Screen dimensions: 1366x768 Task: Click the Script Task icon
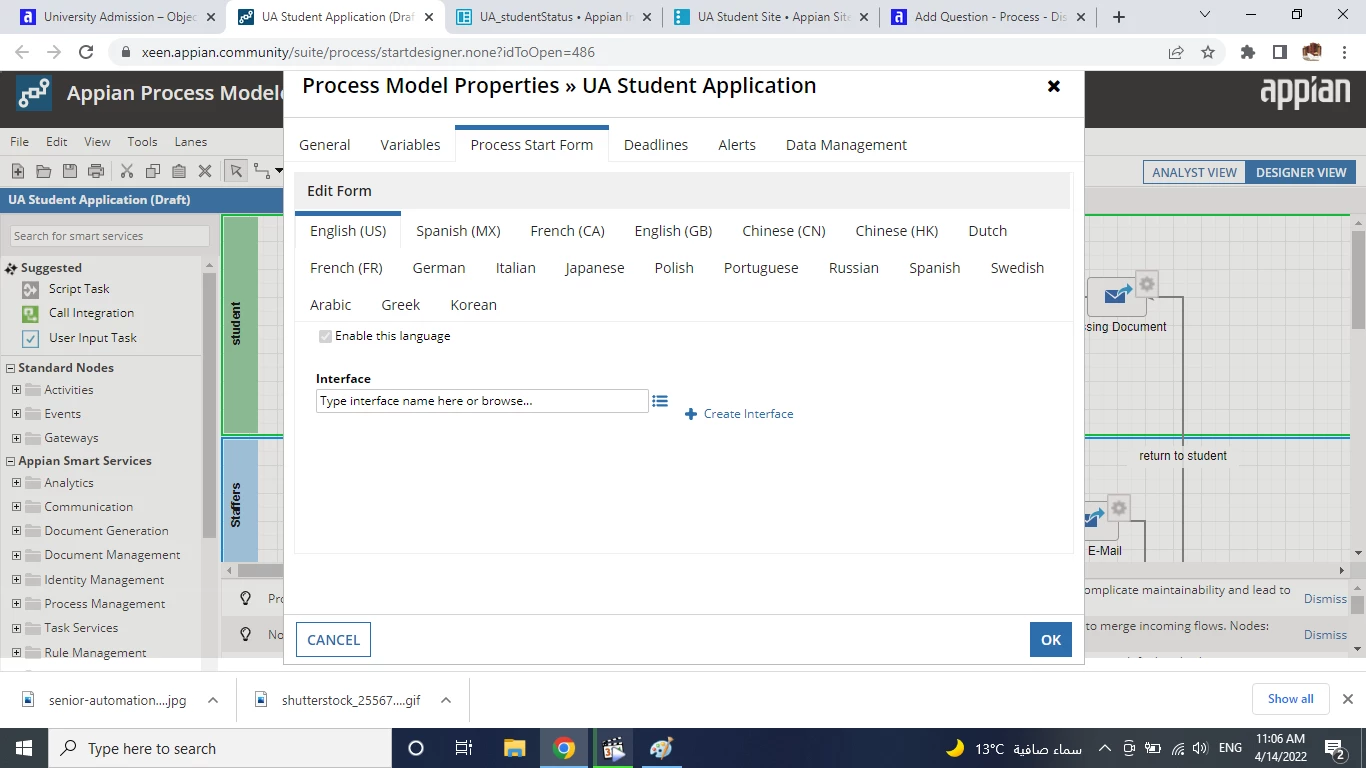[x=30, y=289]
